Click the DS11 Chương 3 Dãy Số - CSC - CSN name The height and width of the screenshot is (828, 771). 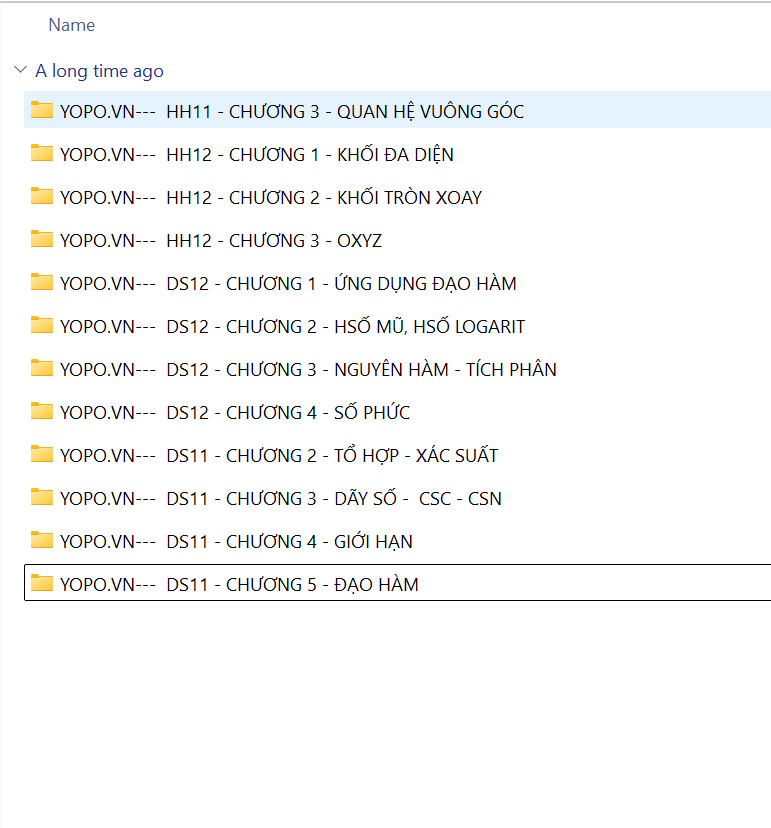click(280, 498)
